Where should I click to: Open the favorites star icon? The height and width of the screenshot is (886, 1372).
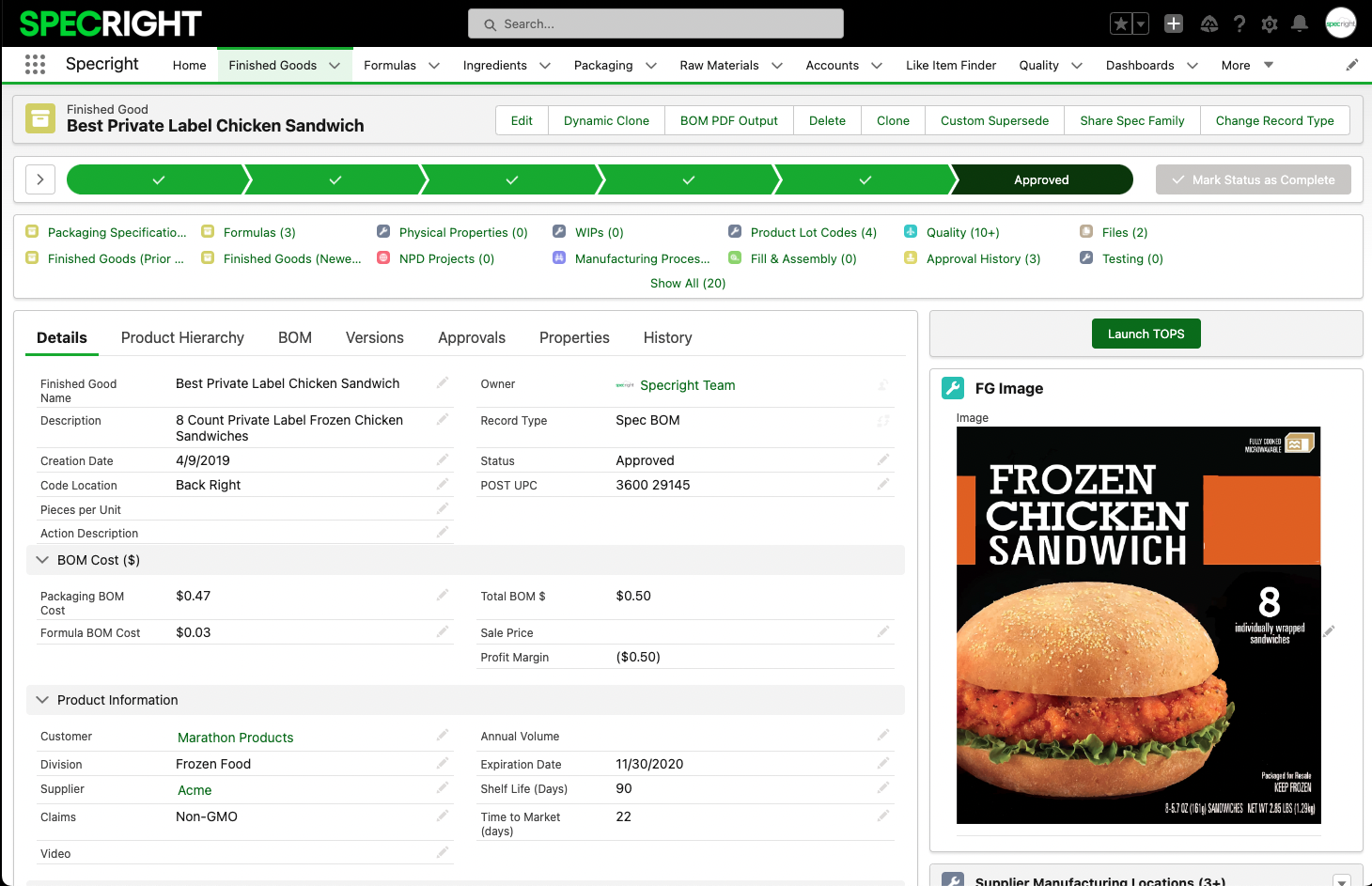point(1120,23)
